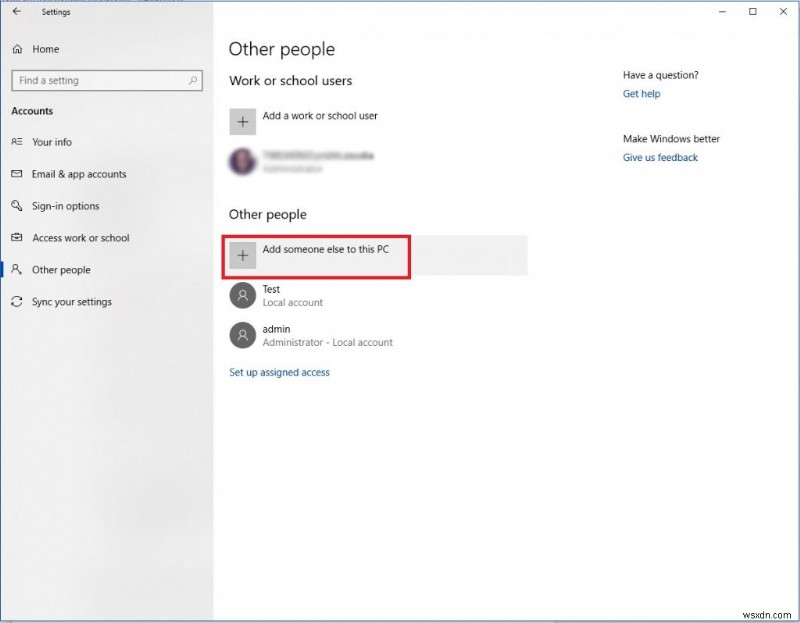Open Give us feedback
Viewport: 800px width, 623px height.
[660, 157]
